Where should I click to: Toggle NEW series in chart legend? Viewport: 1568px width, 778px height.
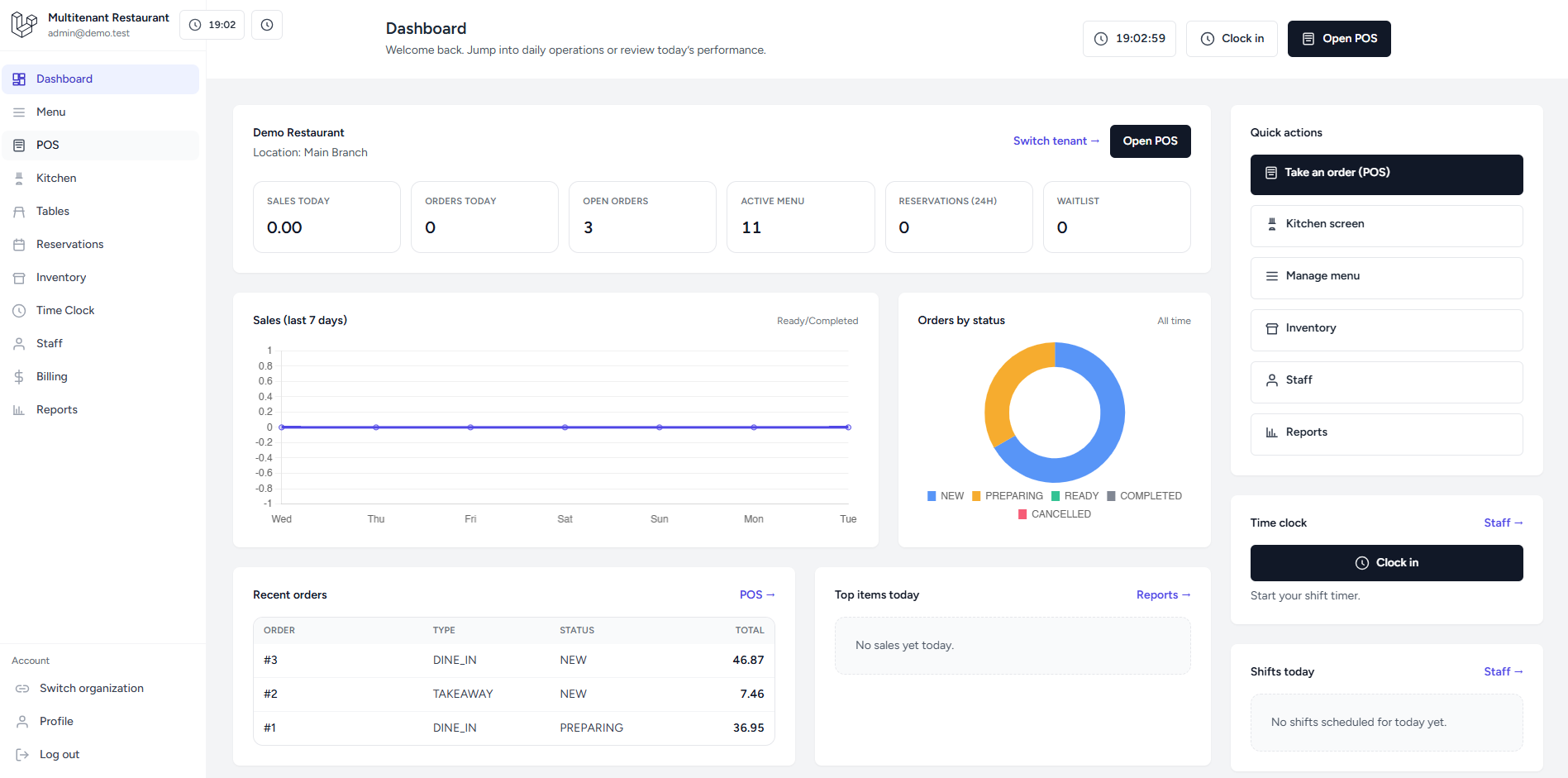(x=946, y=496)
